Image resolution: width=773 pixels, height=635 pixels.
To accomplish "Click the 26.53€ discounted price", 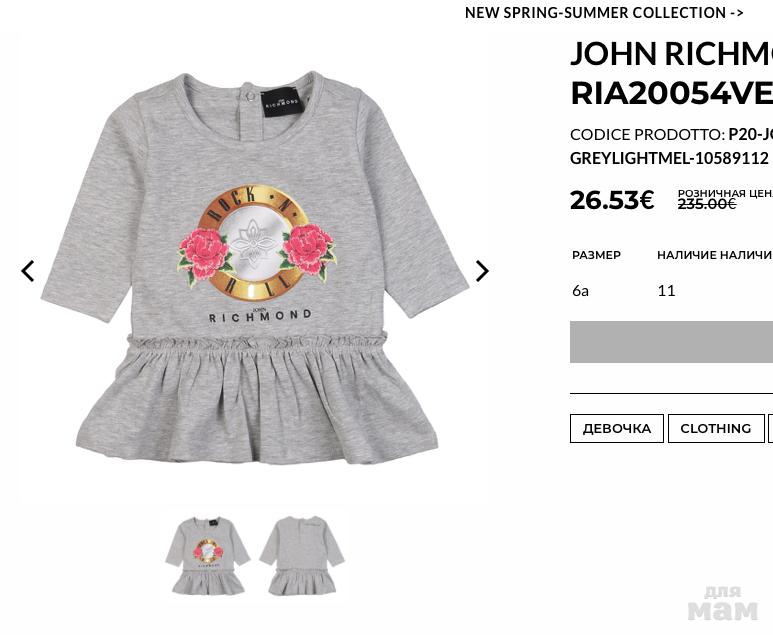I will (x=612, y=200).
